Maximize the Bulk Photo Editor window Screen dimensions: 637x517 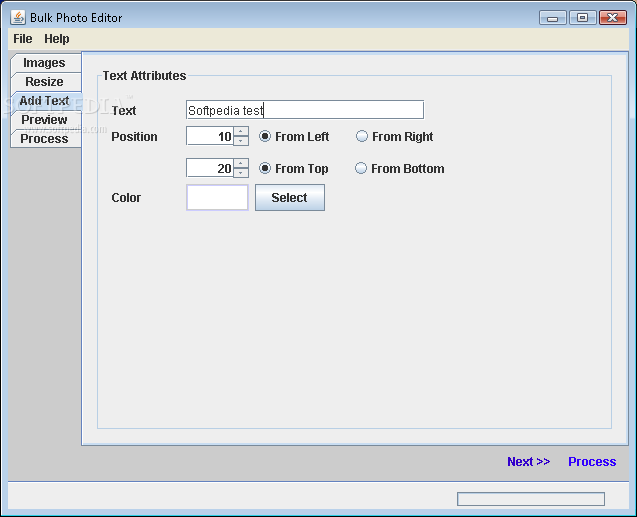pos(583,18)
